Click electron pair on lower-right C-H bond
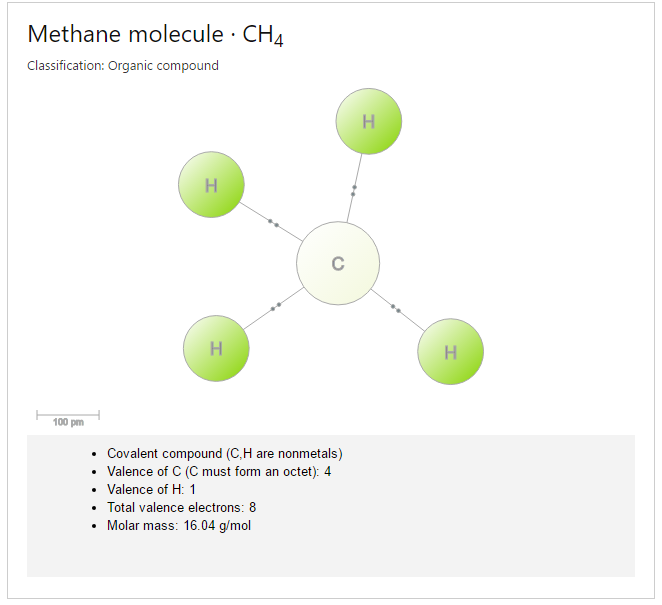Image resolution: width=662 pixels, height=605 pixels. click(396, 309)
